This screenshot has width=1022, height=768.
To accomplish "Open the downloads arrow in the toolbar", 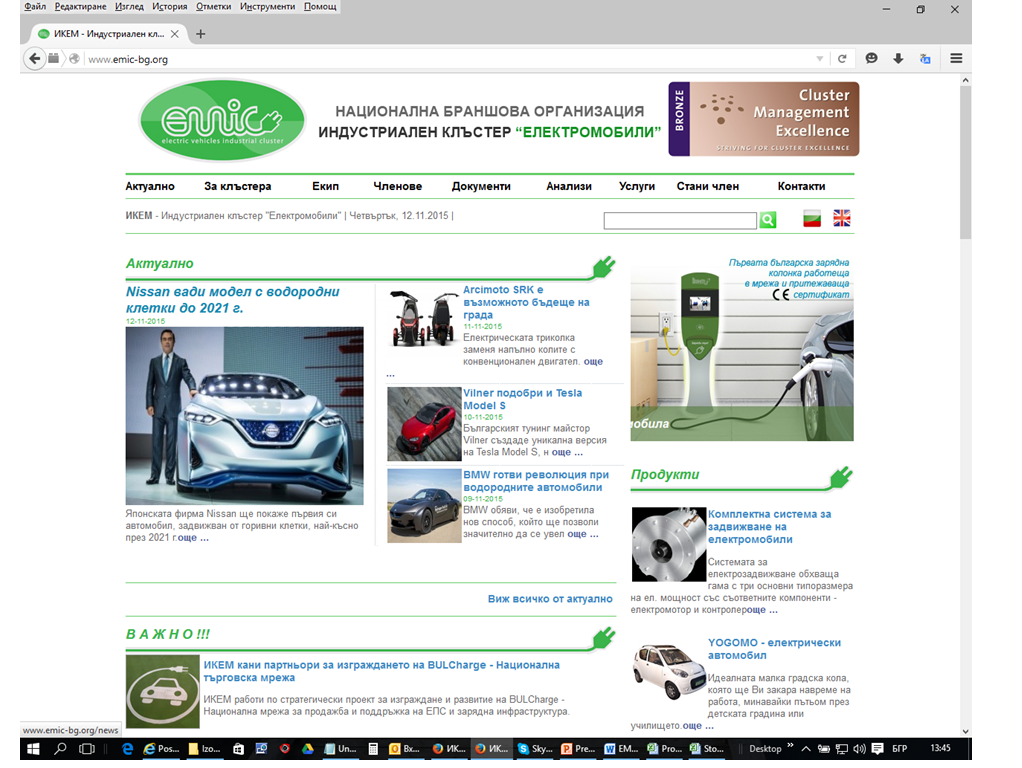I will click(898, 59).
